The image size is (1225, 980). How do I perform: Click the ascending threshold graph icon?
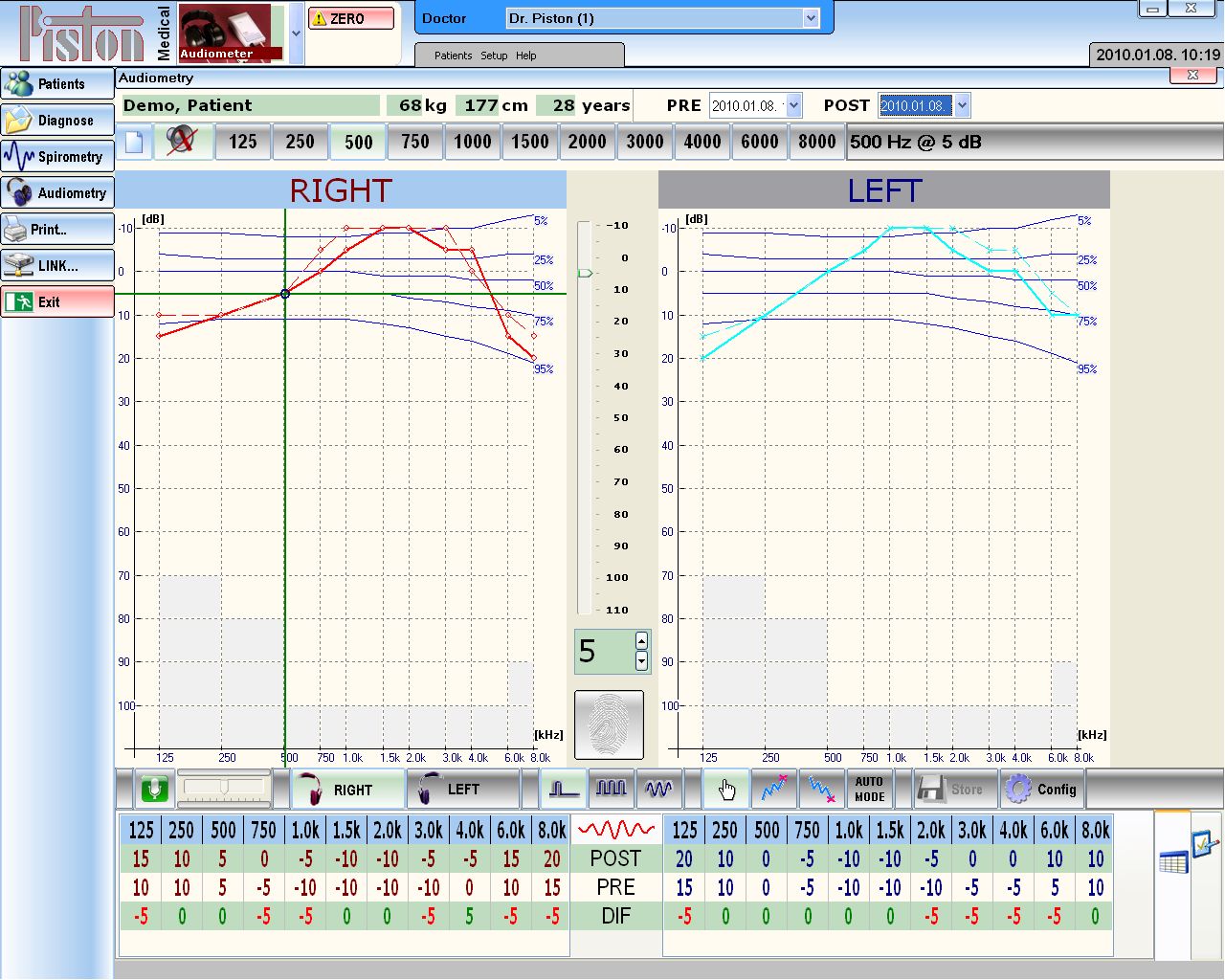774,790
